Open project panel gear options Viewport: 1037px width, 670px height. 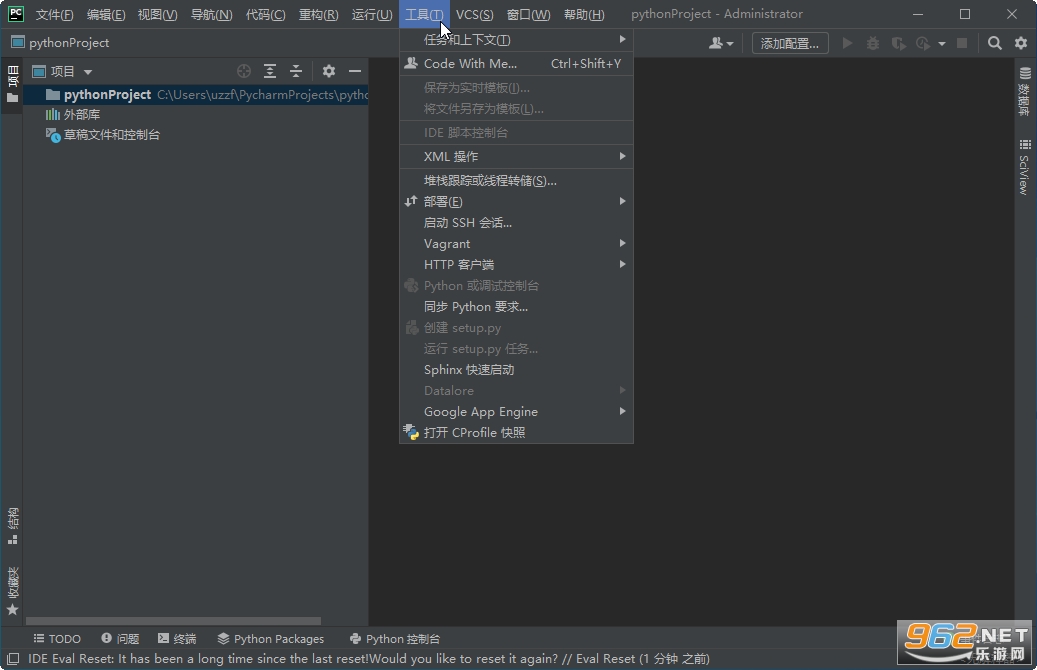[x=329, y=71]
